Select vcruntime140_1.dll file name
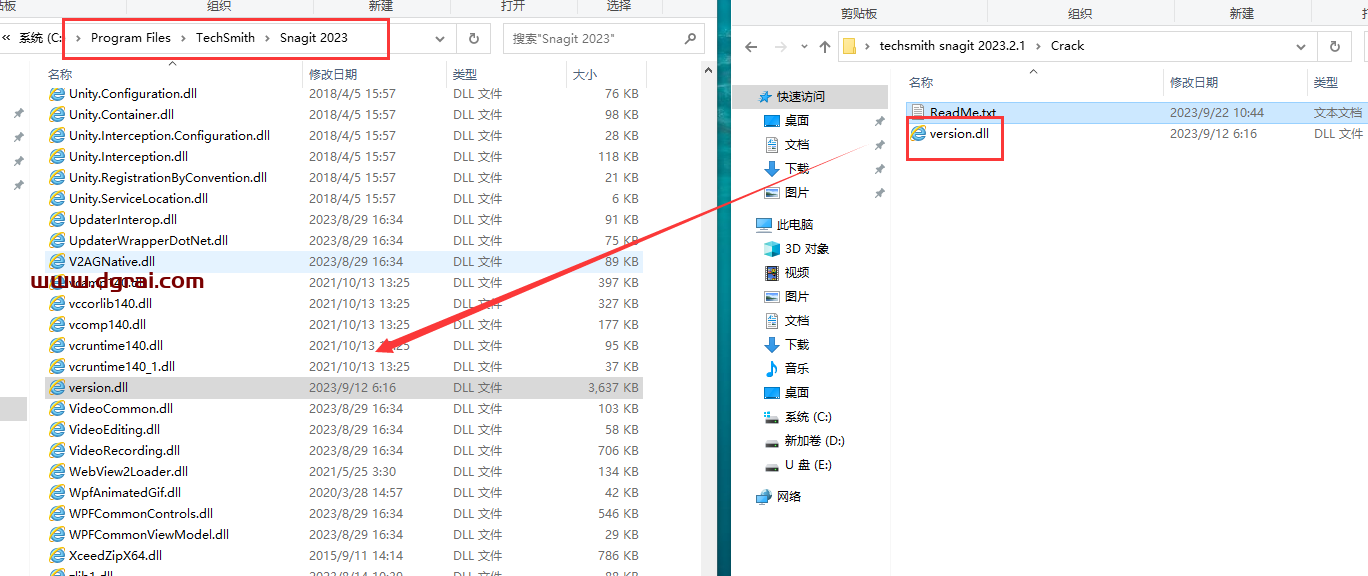This screenshot has height=576, width=1368. click(x=122, y=367)
